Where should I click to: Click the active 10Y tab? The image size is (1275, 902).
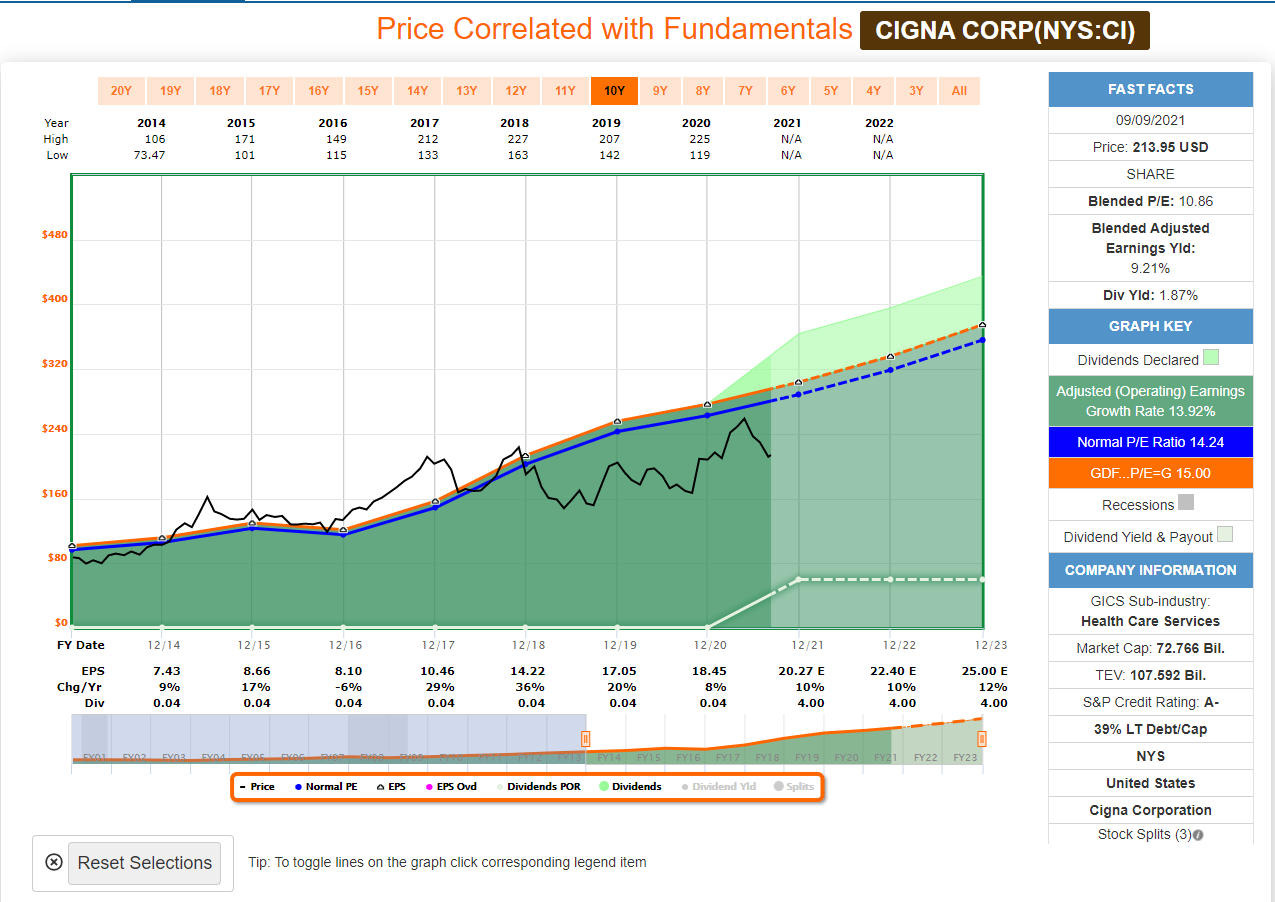pyautogui.click(x=614, y=91)
